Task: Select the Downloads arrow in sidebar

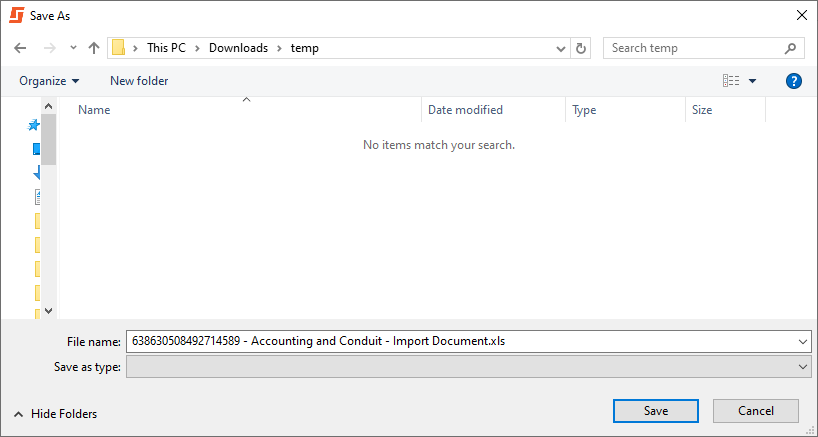Action: click(37, 172)
